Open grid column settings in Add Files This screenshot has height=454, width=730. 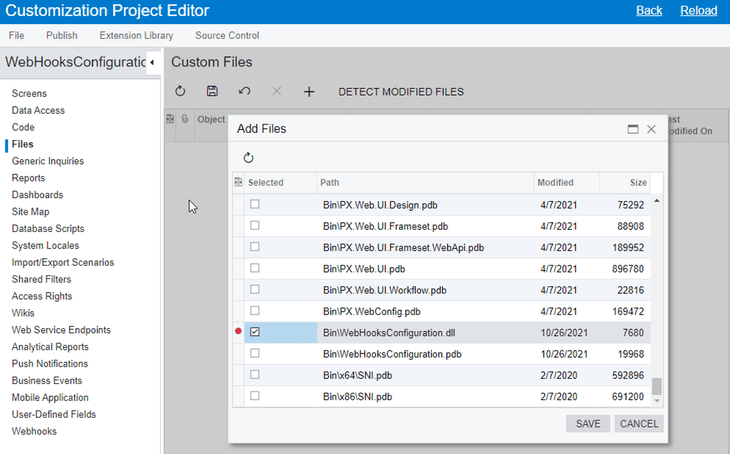coord(238,182)
